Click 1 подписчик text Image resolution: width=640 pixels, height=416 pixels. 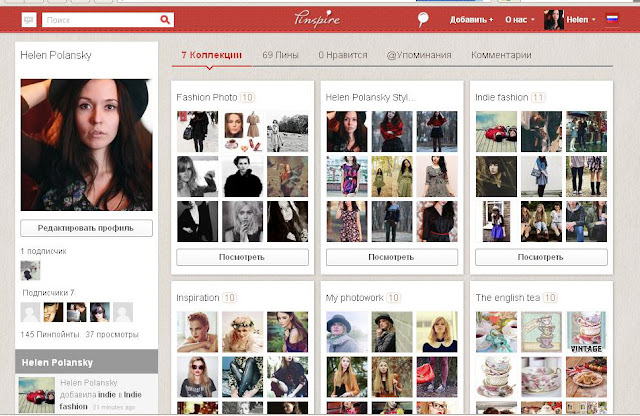point(43,251)
